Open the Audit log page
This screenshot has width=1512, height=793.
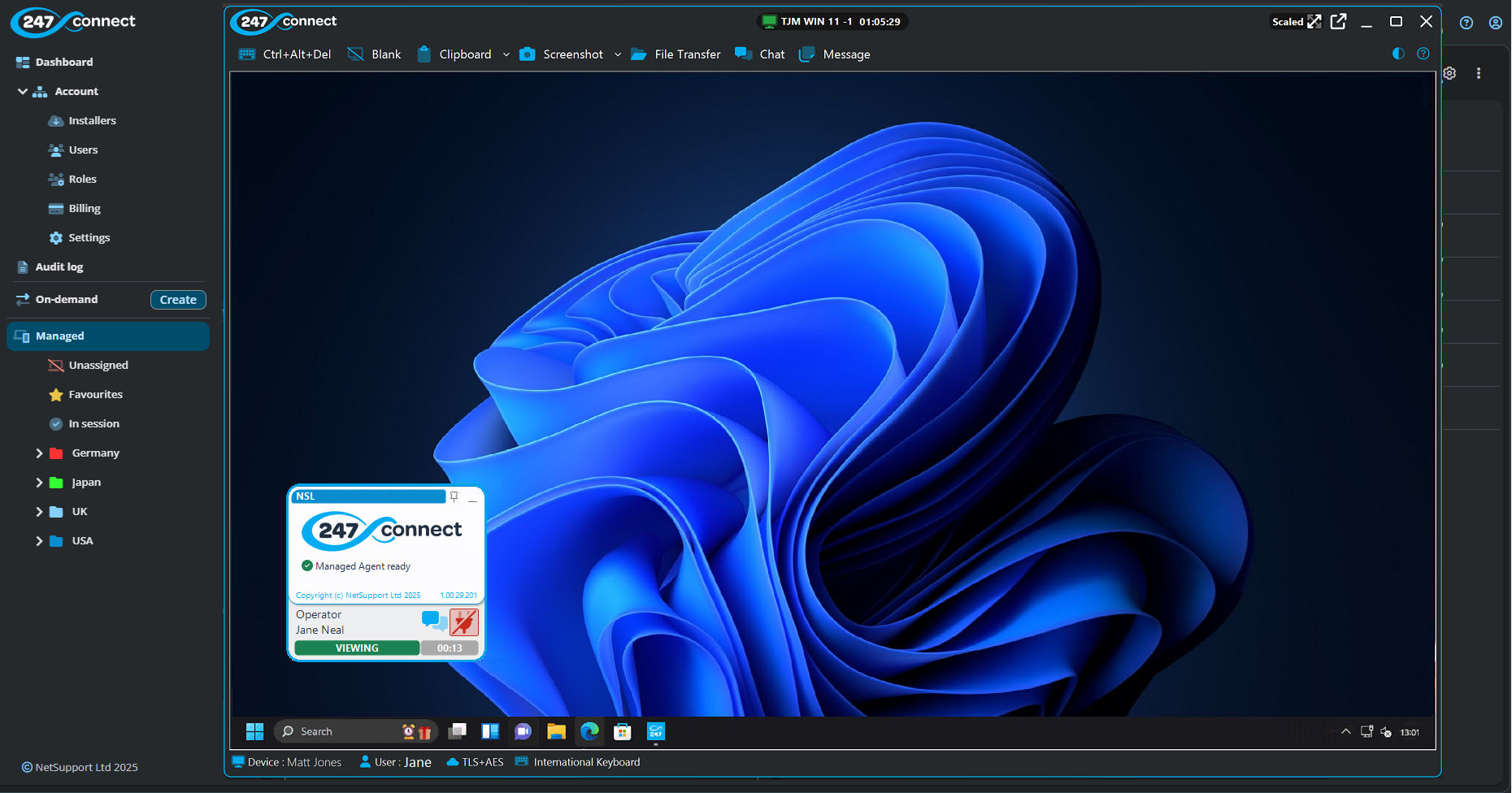[59, 267]
